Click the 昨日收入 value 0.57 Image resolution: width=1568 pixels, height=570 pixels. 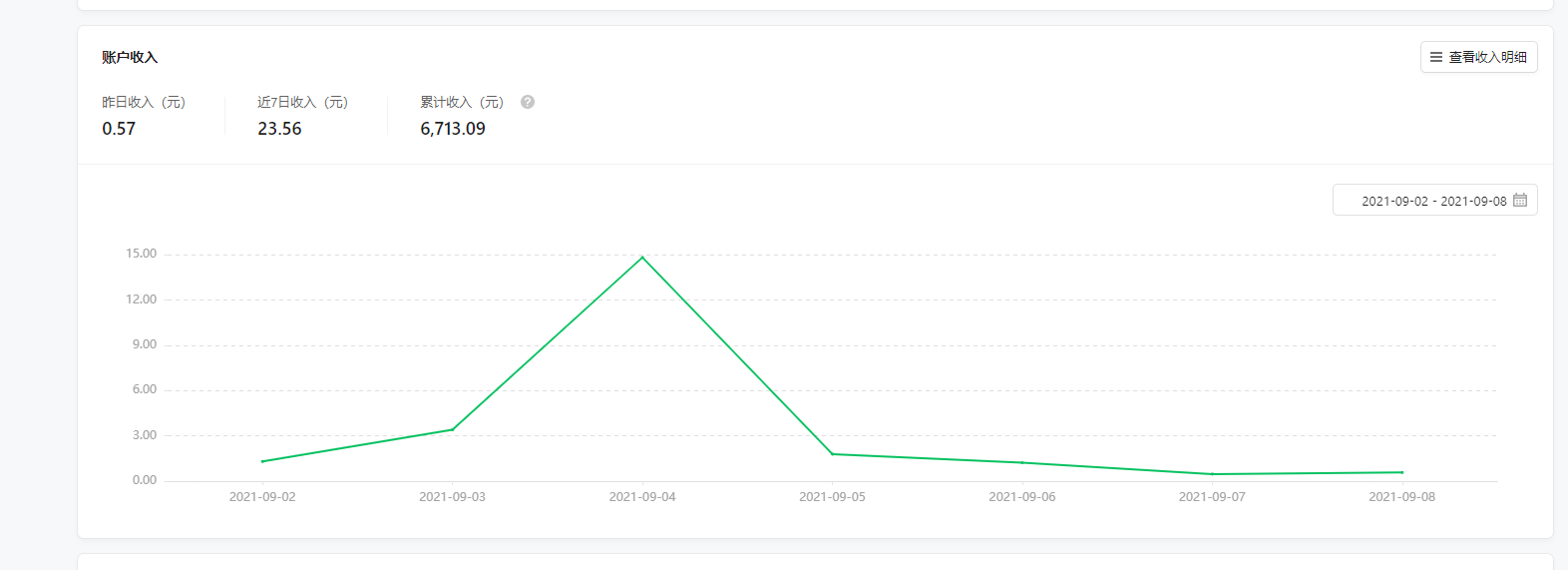coord(119,129)
